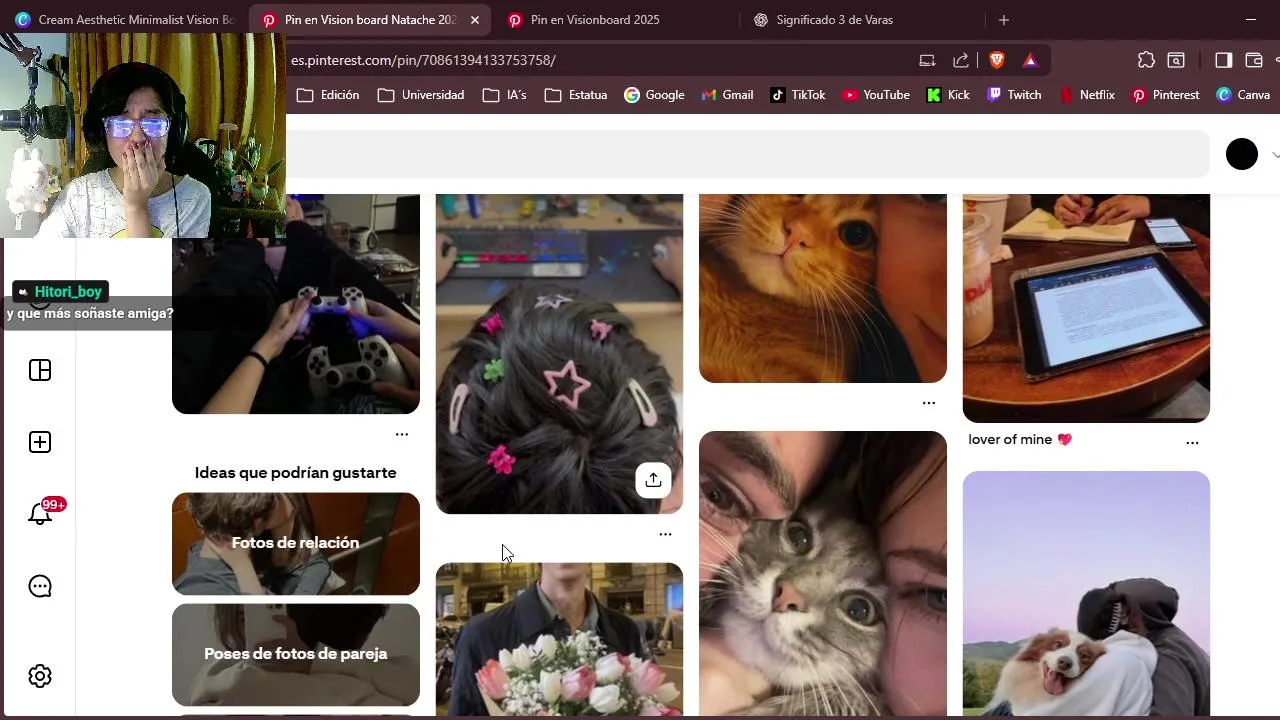Open the Twitch bookmark

pos(1014,95)
